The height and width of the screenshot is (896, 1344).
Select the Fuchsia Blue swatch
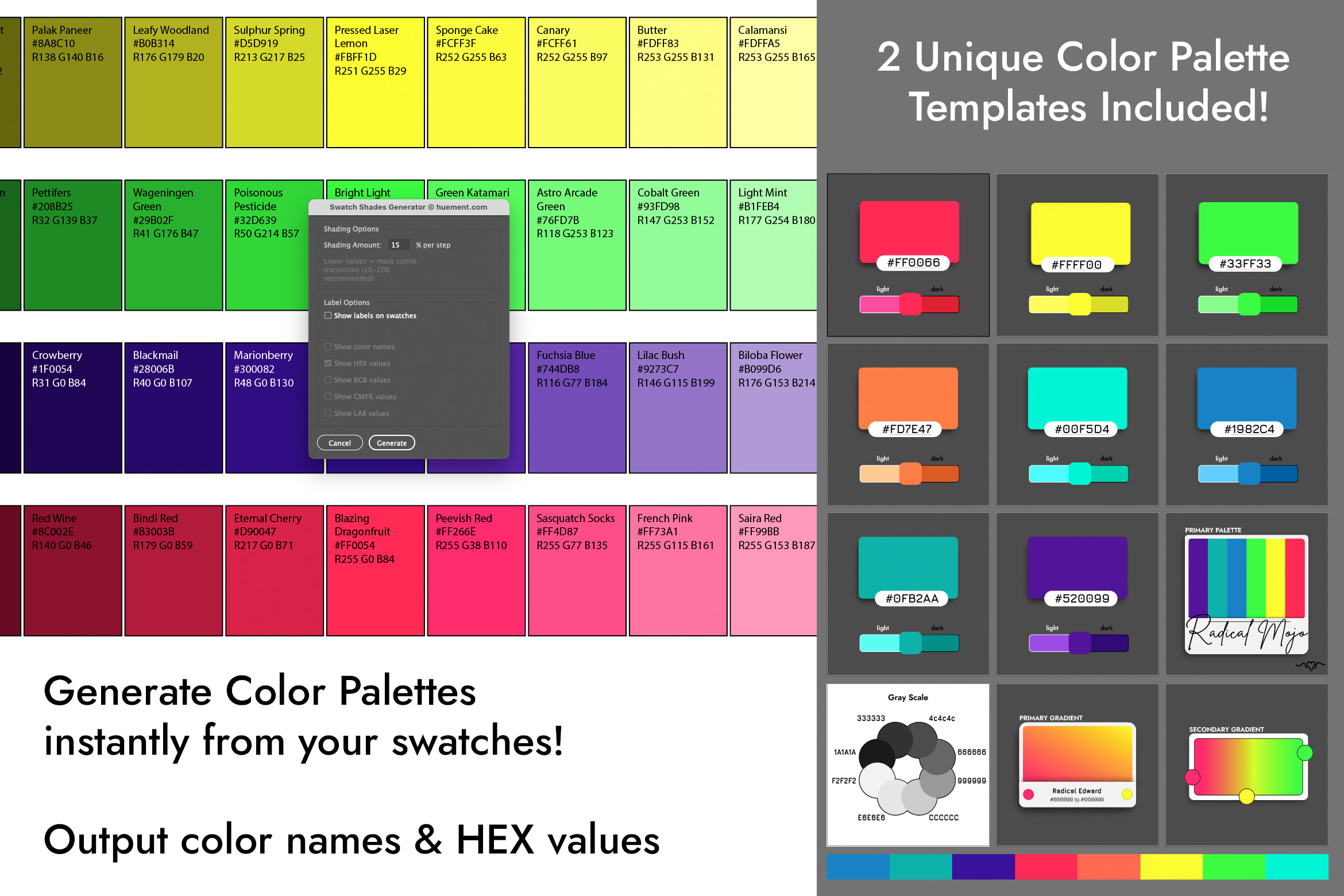pos(577,408)
